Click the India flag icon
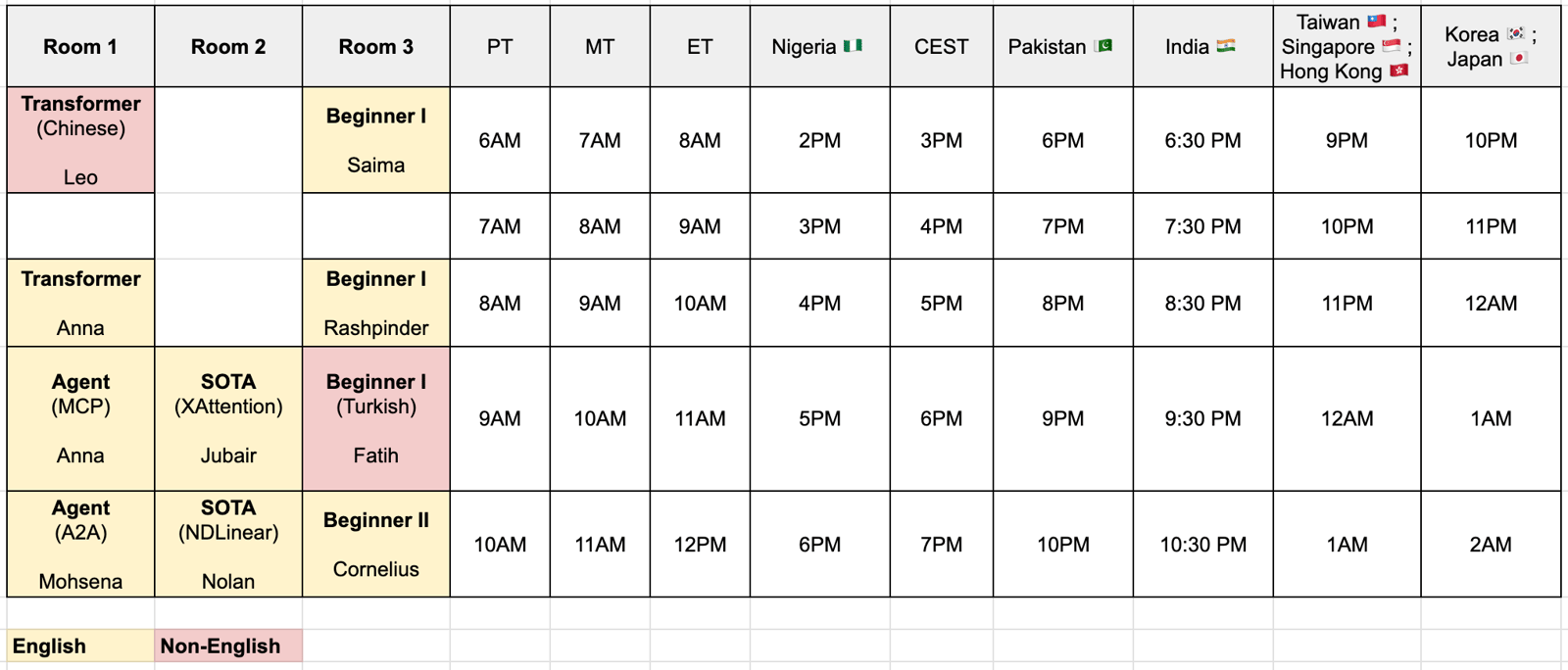This screenshot has width=1568, height=670. [x=1226, y=46]
